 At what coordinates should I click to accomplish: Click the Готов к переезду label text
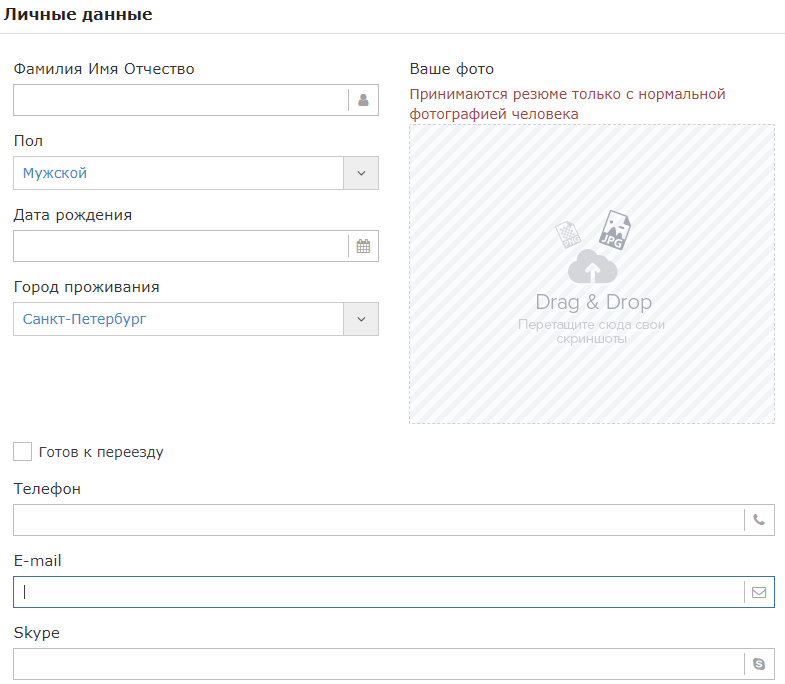click(101, 452)
